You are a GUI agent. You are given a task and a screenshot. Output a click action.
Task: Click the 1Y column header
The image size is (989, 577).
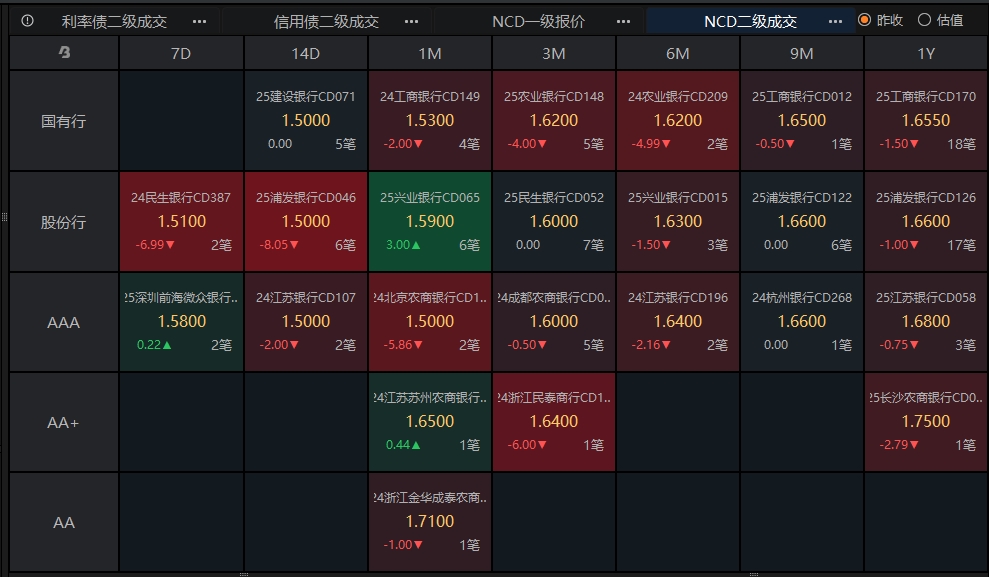pyautogui.click(x=926, y=54)
